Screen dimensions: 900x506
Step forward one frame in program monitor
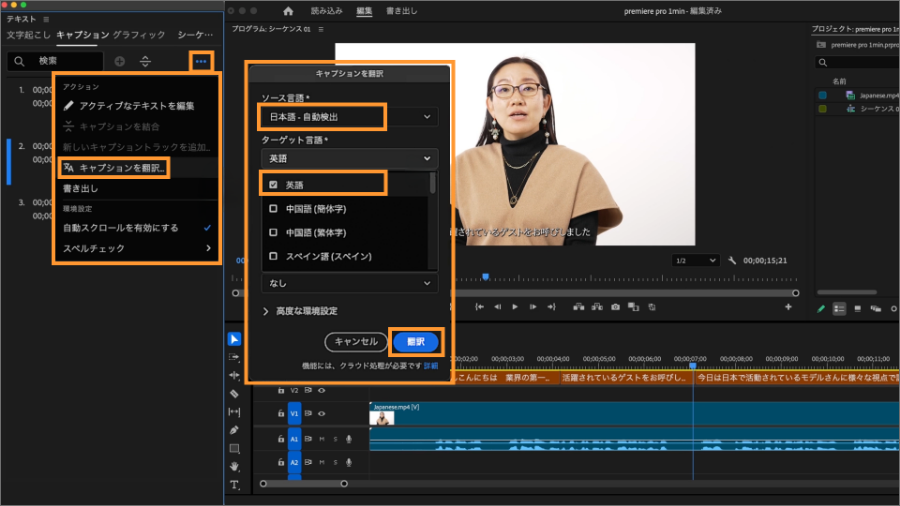[x=533, y=307]
